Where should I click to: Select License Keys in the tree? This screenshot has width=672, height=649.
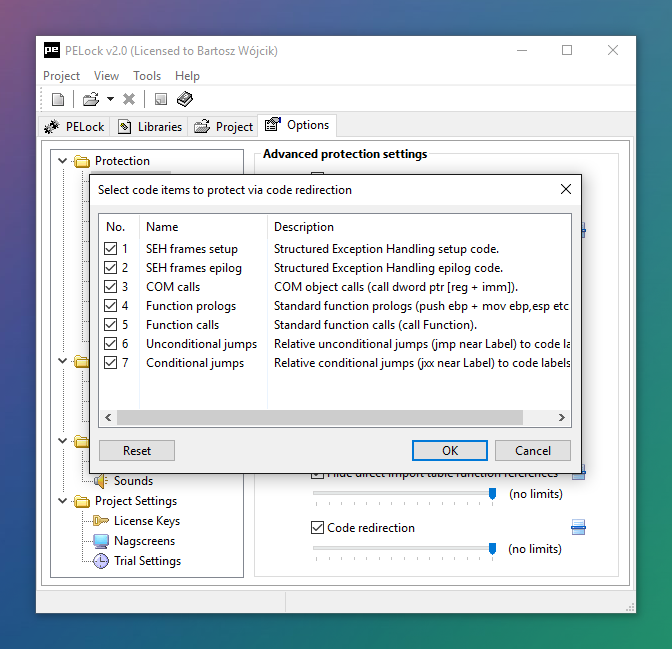(147, 521)
